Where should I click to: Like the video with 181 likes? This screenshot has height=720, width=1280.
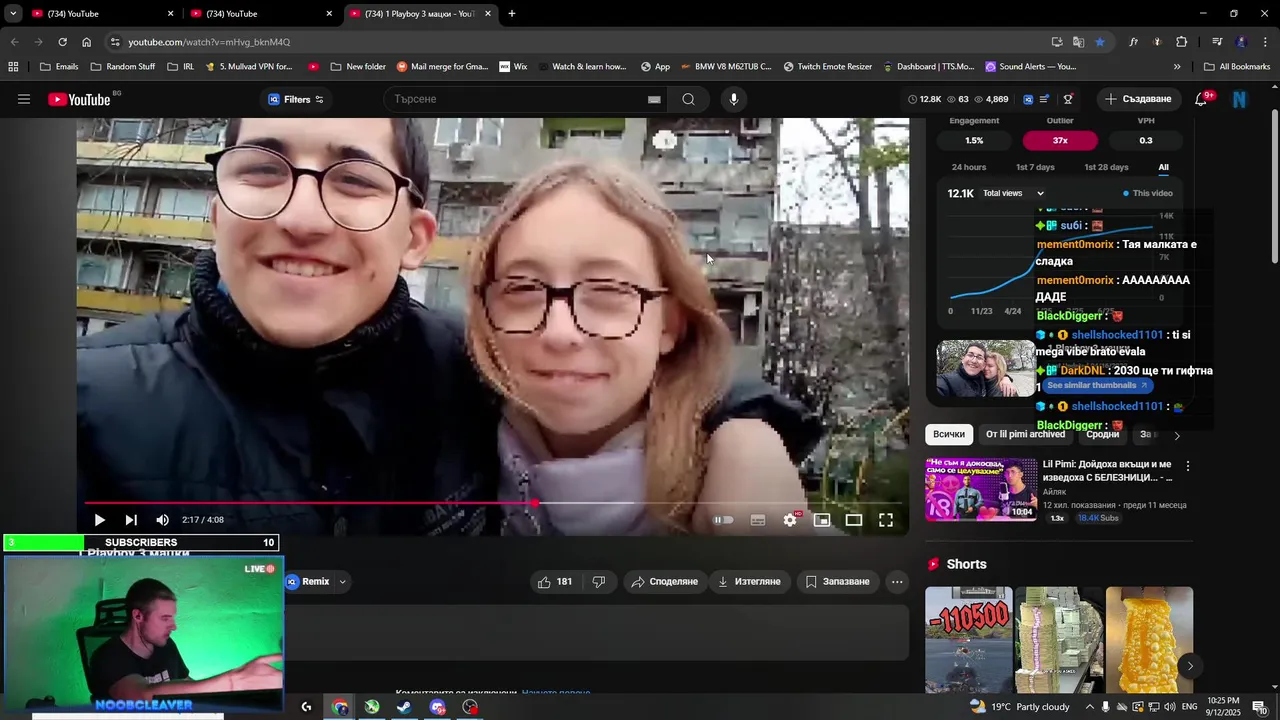(x=555, y=581)
